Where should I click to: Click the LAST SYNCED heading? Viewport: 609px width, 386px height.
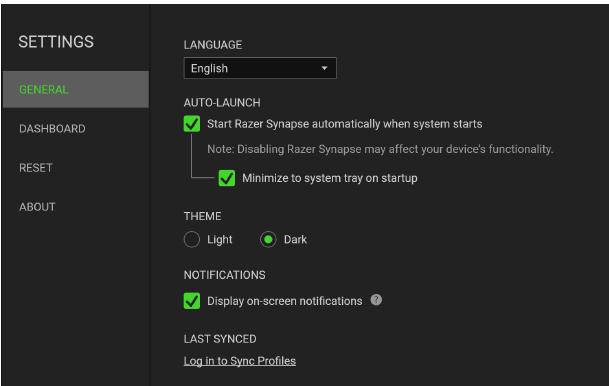tap(220, 339)
